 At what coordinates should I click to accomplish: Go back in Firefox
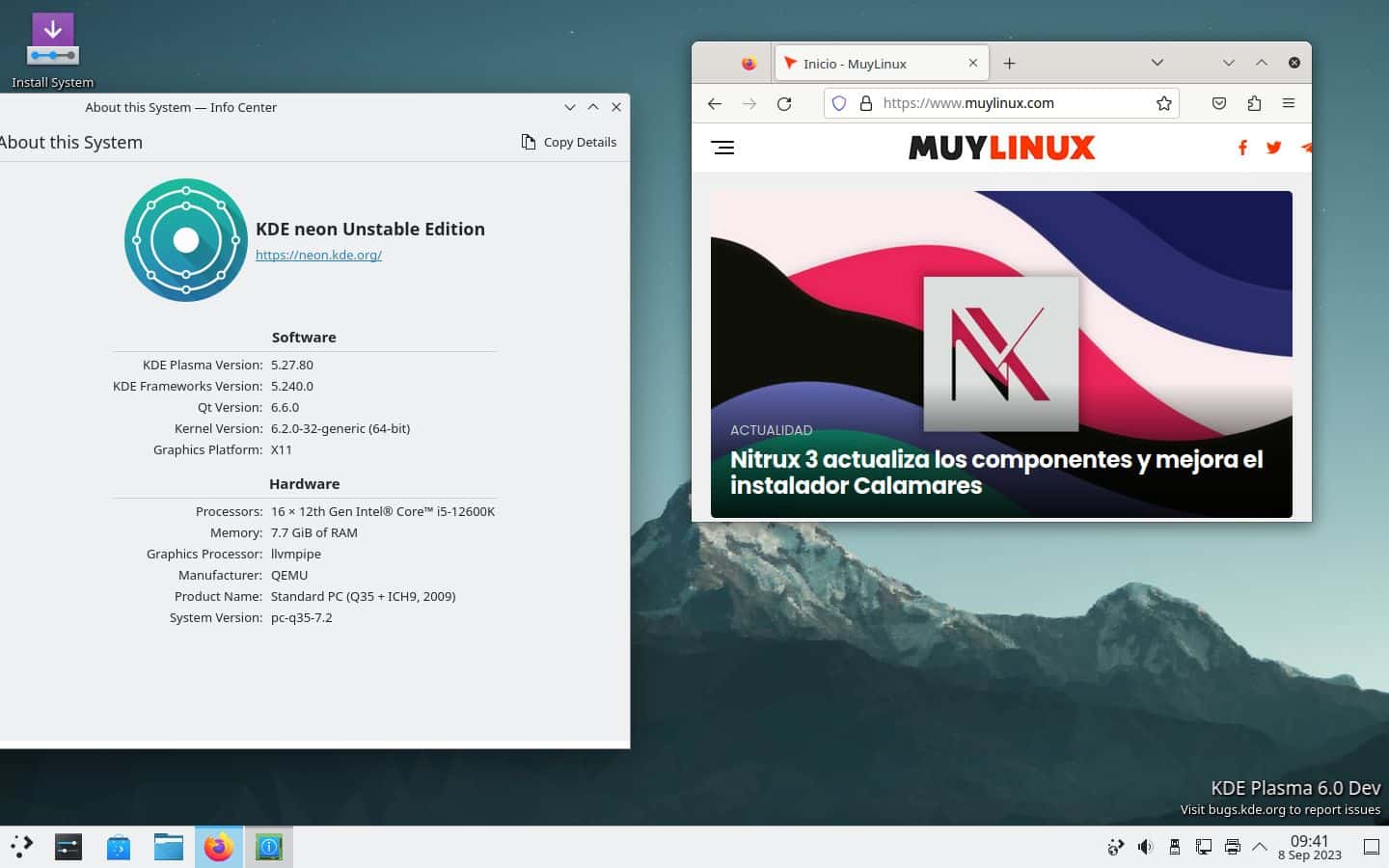pyautogui.click(x=715, y=103)
